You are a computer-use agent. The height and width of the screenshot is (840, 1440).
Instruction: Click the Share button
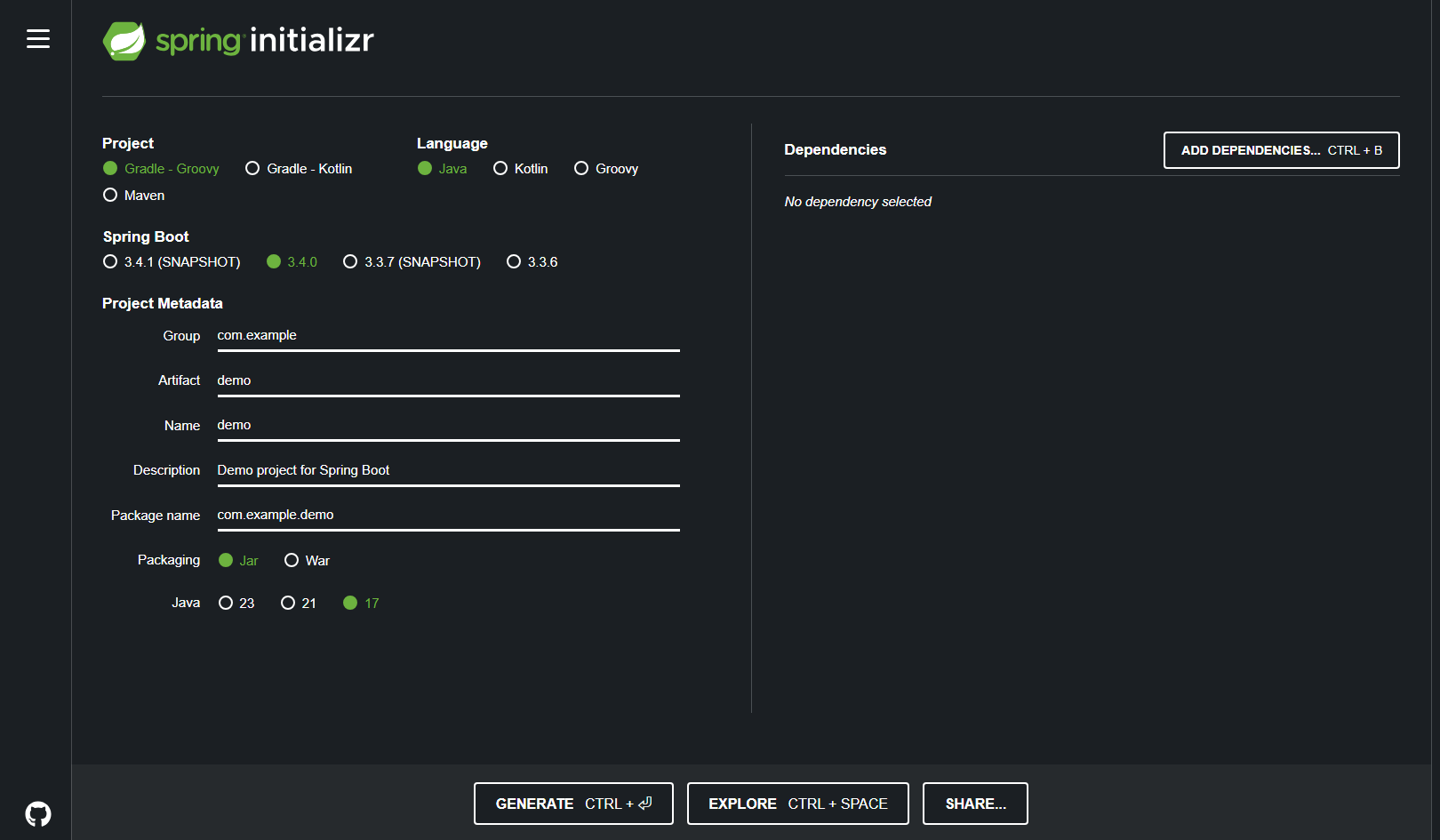tap(975, 804)
